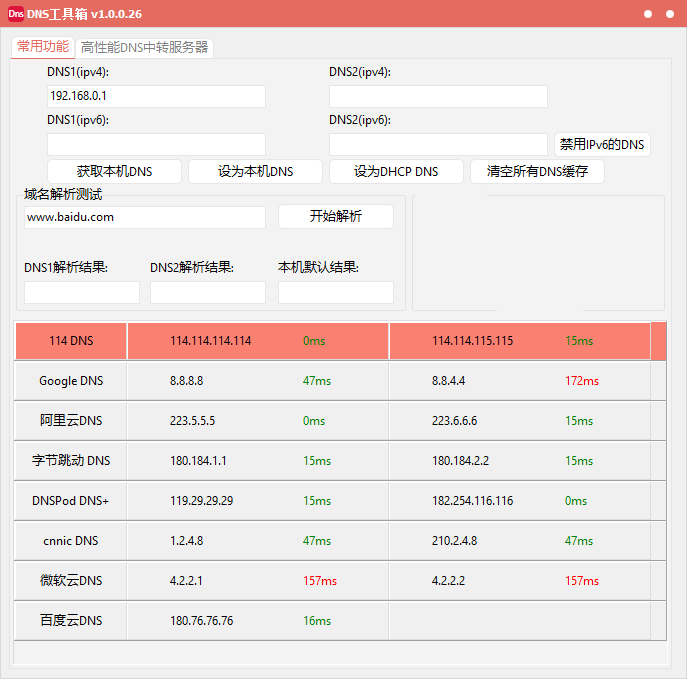Focus the DNS2(ipv6) input field
This screenshot has height=679, width=687.
pos(438,144)
